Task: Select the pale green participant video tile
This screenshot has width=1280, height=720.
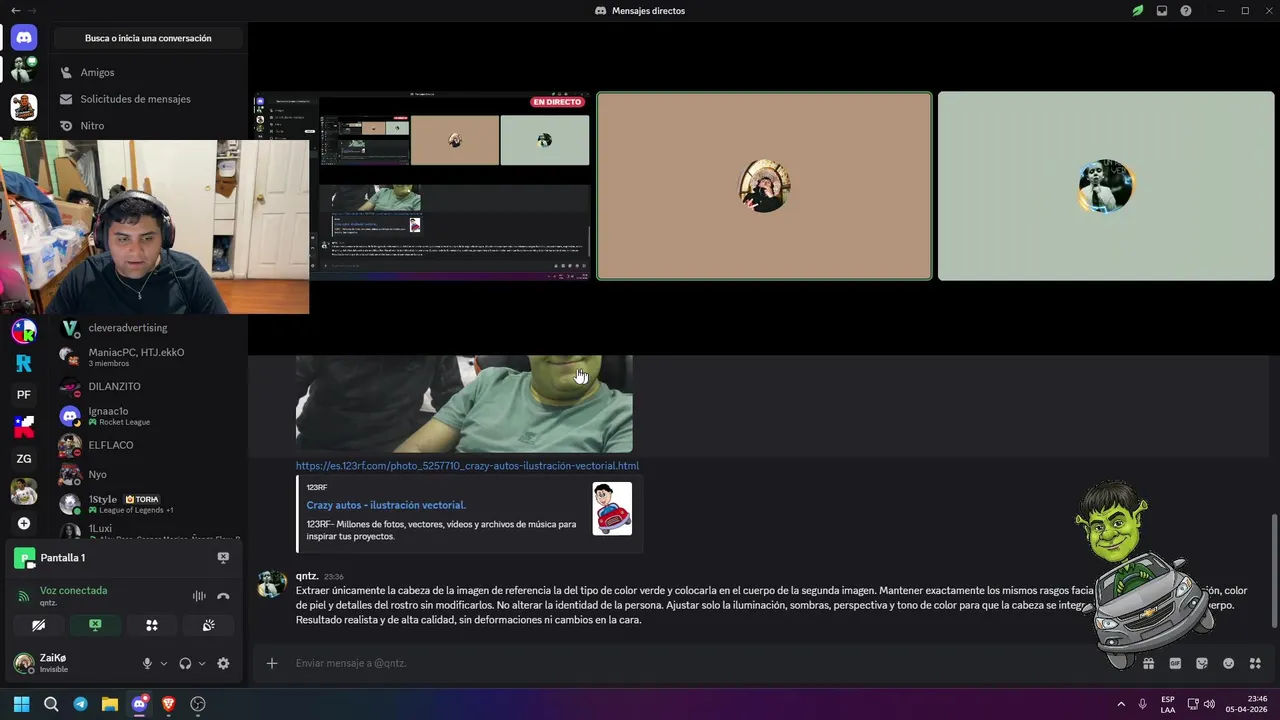Action: 1106,186
